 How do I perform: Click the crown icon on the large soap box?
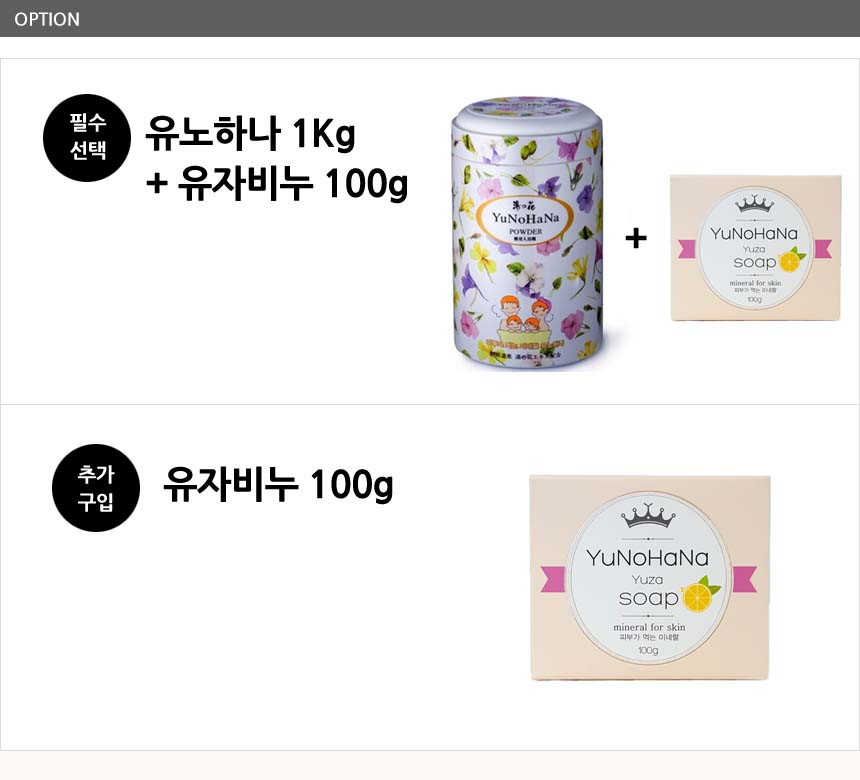[648, 517]
